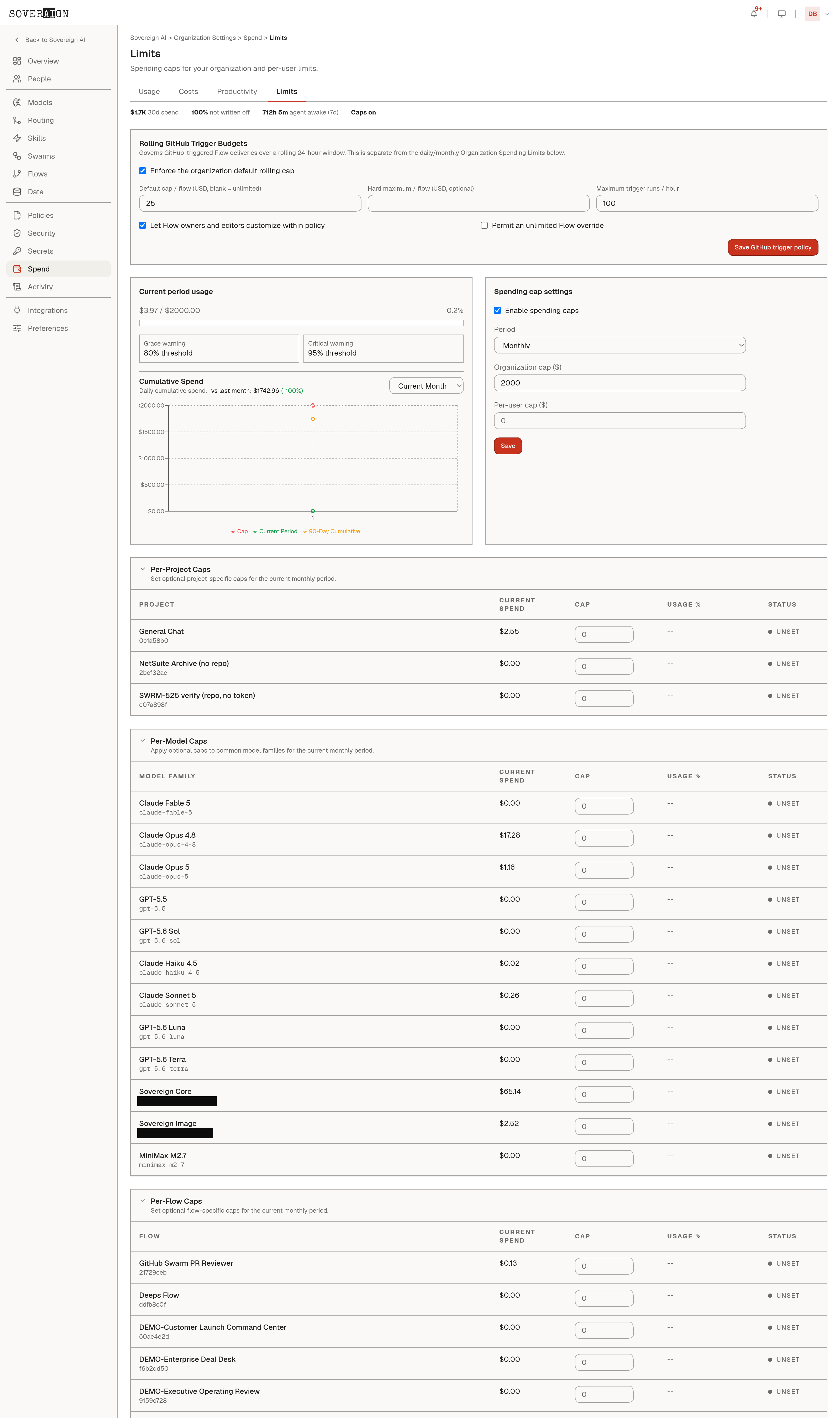840x1418 pixels.
Task: Click the GitHub Swarm PR Reviewer cap input
Action: click(604, 1266)
